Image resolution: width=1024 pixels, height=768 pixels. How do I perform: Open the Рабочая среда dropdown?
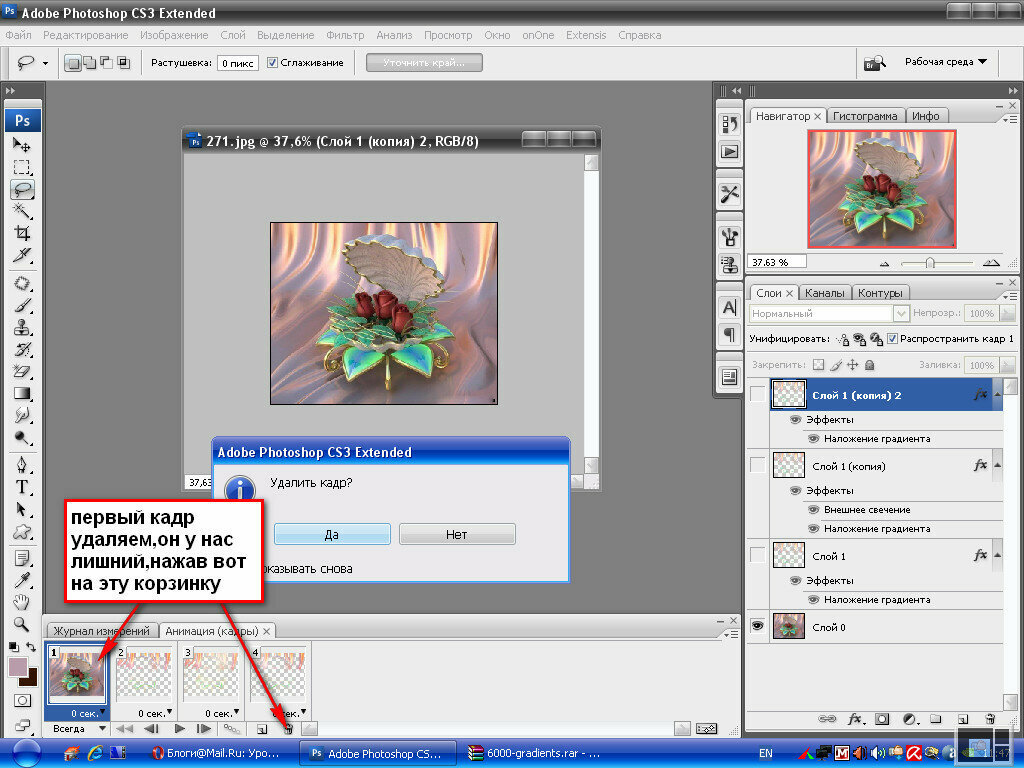click(946, 61)
